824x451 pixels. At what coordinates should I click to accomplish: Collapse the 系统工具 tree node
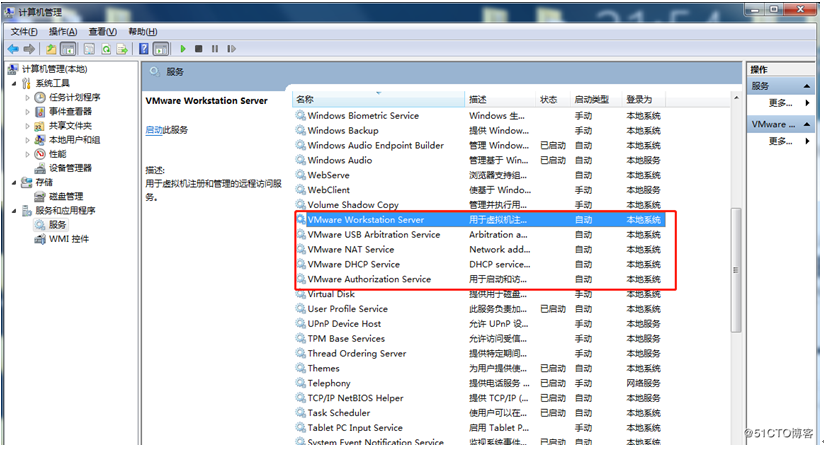pos(14,84)
